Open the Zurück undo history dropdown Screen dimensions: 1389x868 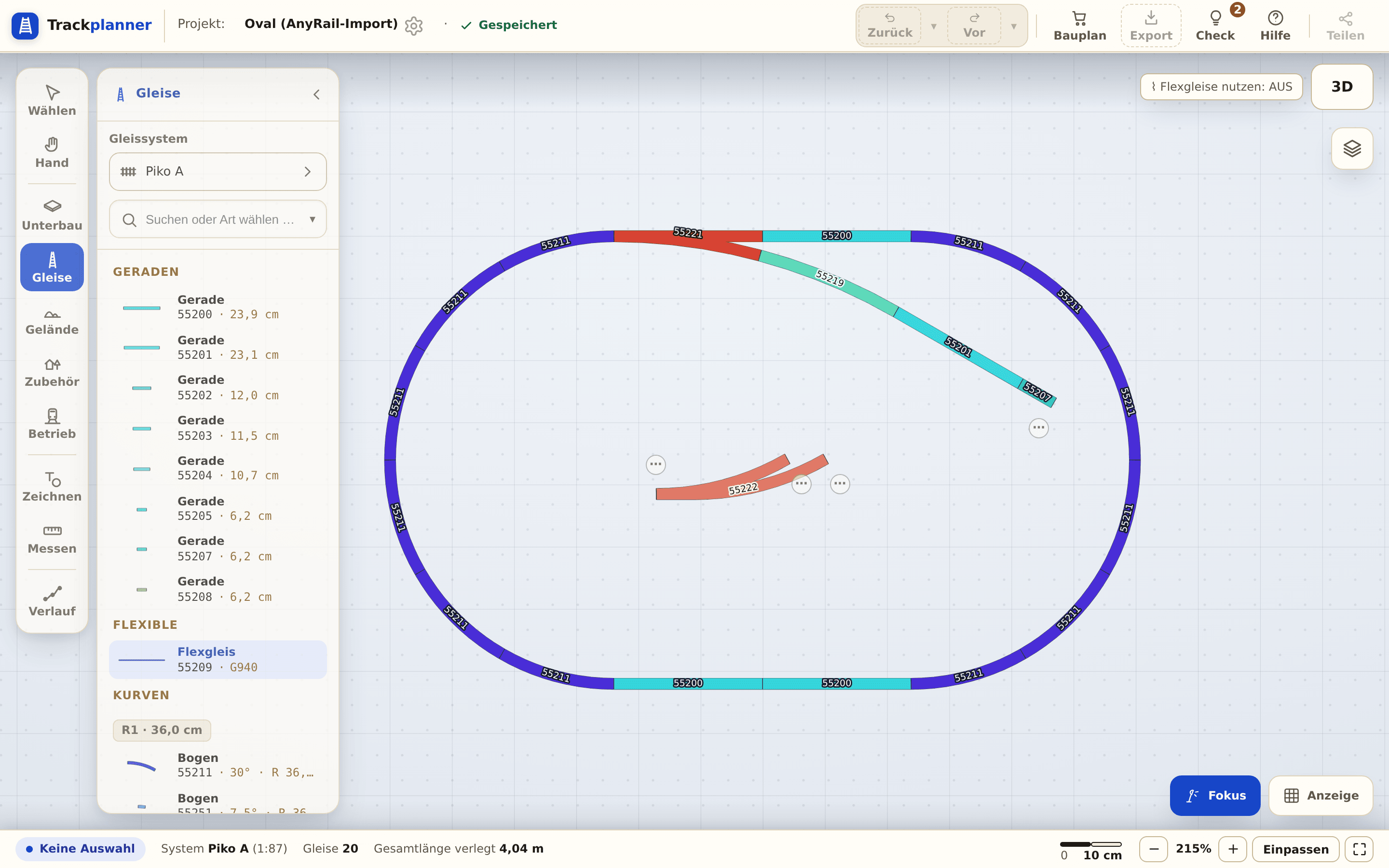(x=933, y=27)
